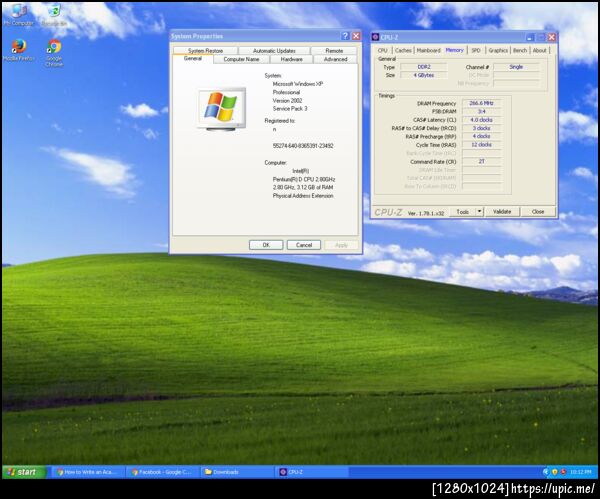Image resolution: width=600 pixels, height=499 pixels.
Task: Open the Downloads folder from the taskbar
Action: click(237, 472)
